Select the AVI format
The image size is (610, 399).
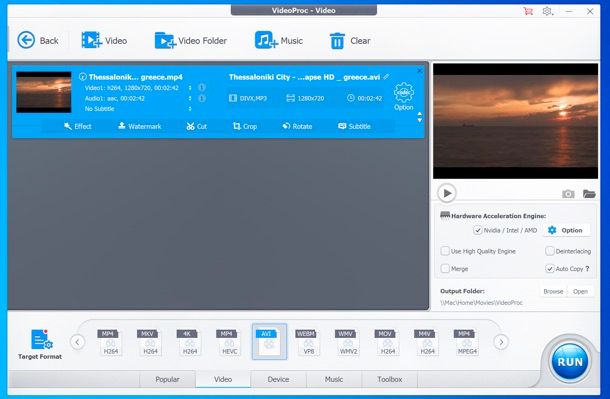tap(269, 341)
